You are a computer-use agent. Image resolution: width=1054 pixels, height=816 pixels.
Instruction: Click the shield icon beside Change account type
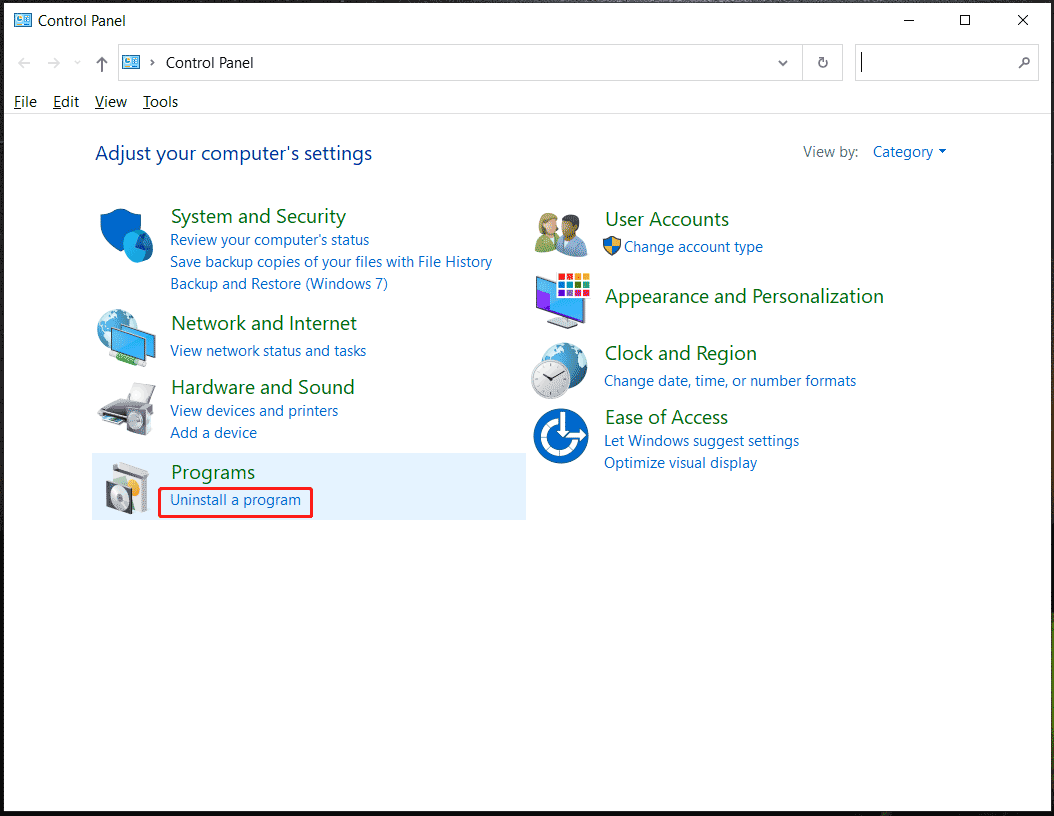[x=612, y=246]
